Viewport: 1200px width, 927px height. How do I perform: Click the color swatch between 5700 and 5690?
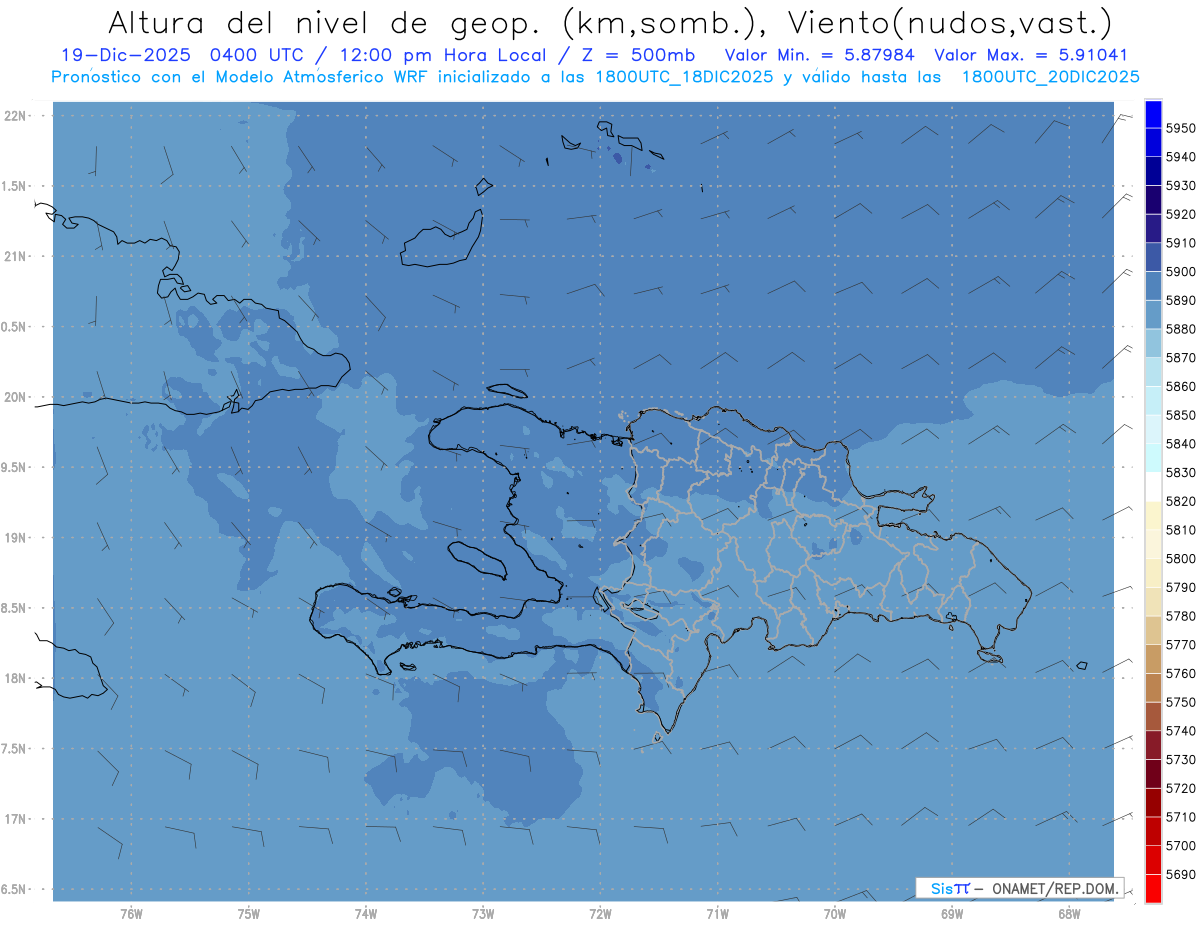click(x=1153, y=860)
